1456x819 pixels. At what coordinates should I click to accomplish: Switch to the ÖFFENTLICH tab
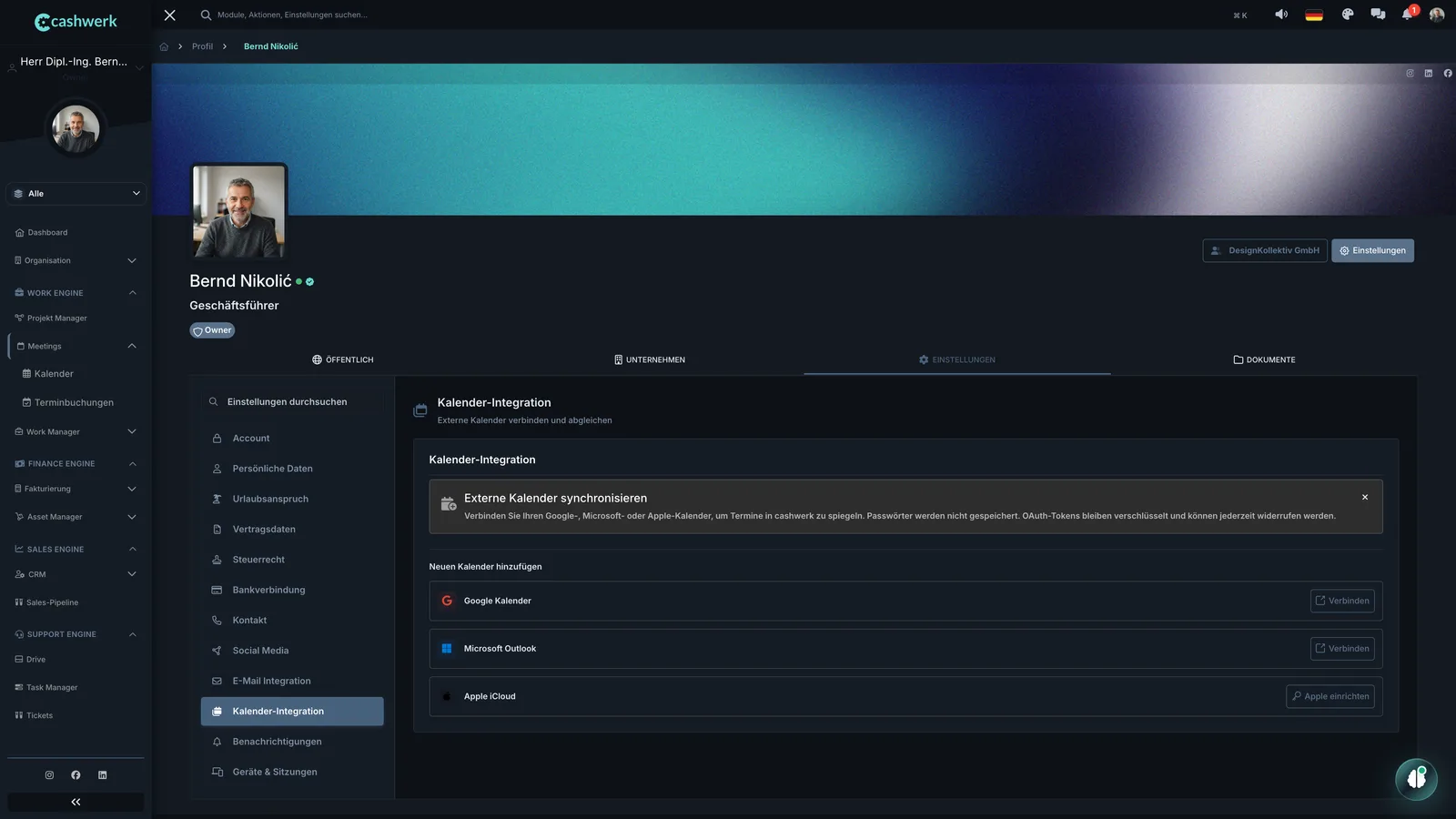(343, 359)
